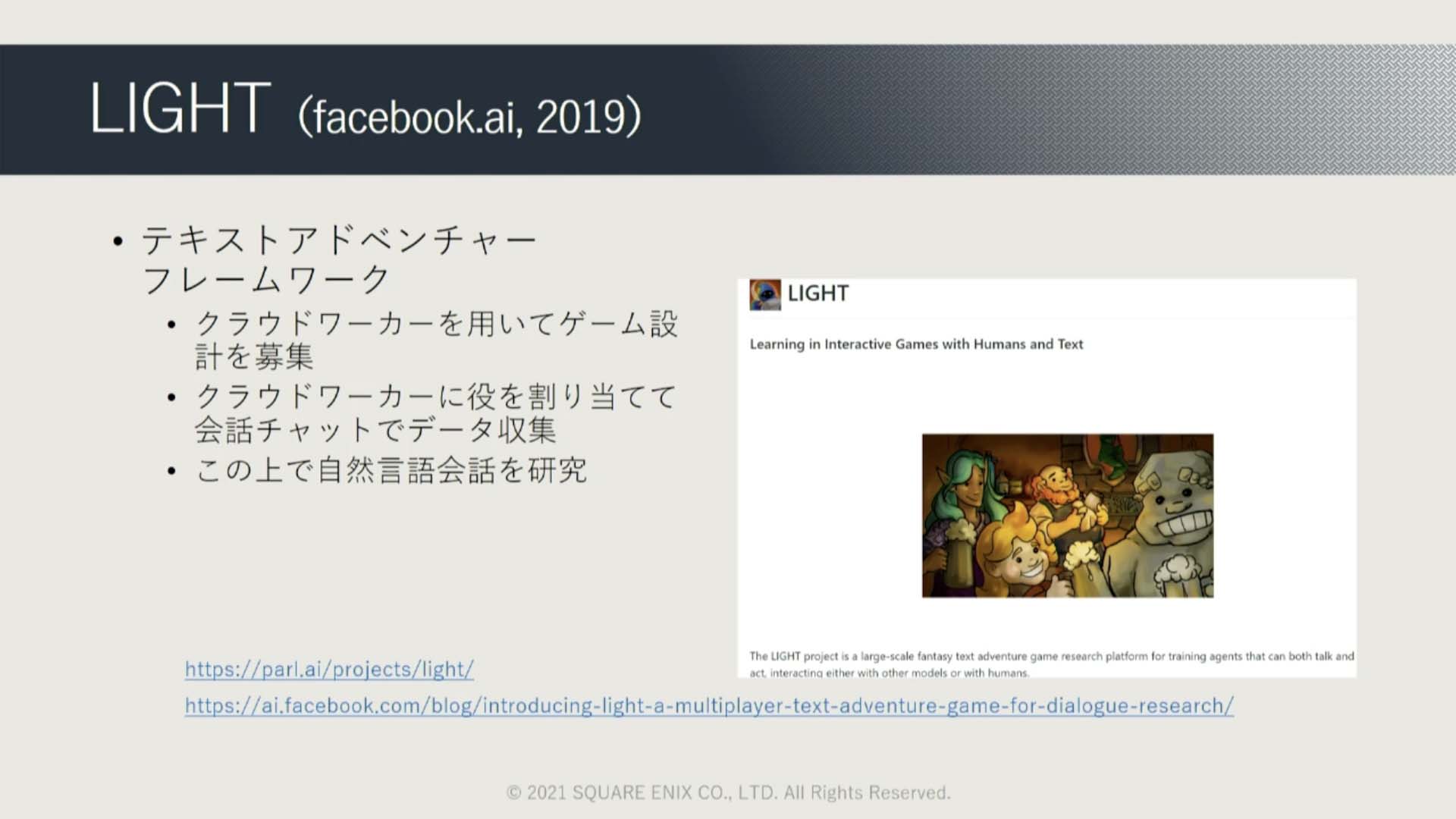Click the paragraph starting 'The LIGHT project is a large-scale'
This screenshot has width=1456, height=819.
(x=1052, y=664)
